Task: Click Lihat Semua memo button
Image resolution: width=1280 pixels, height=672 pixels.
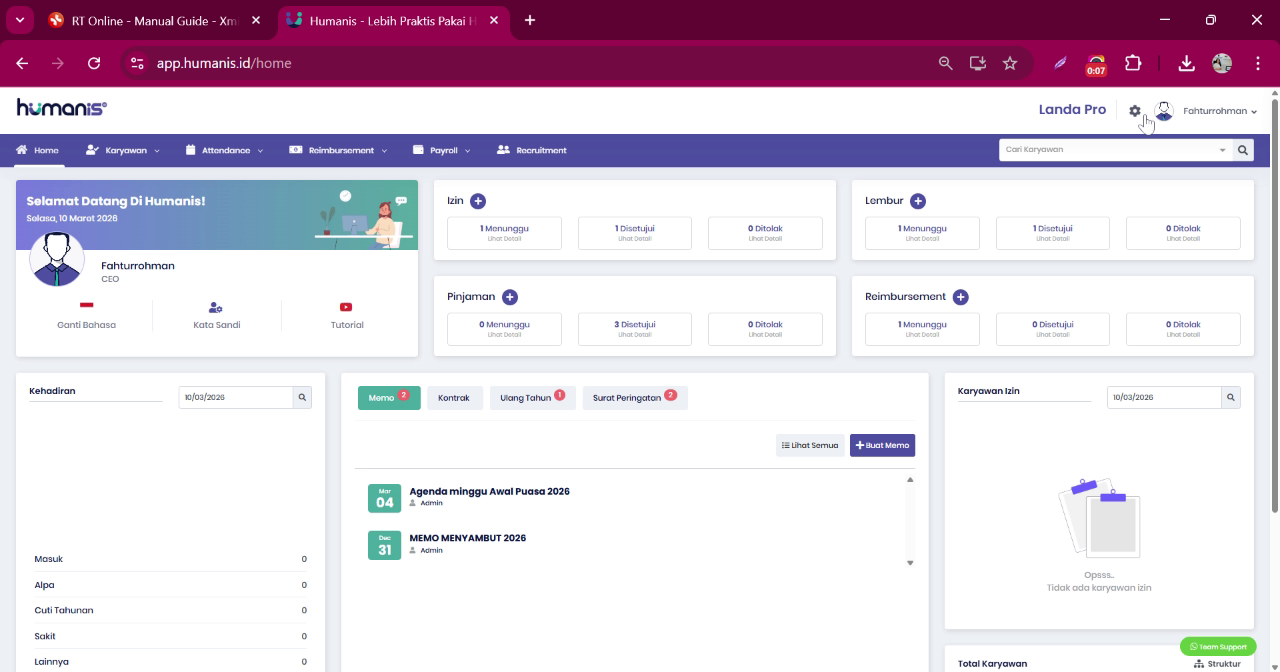Action: click(810, 445)
